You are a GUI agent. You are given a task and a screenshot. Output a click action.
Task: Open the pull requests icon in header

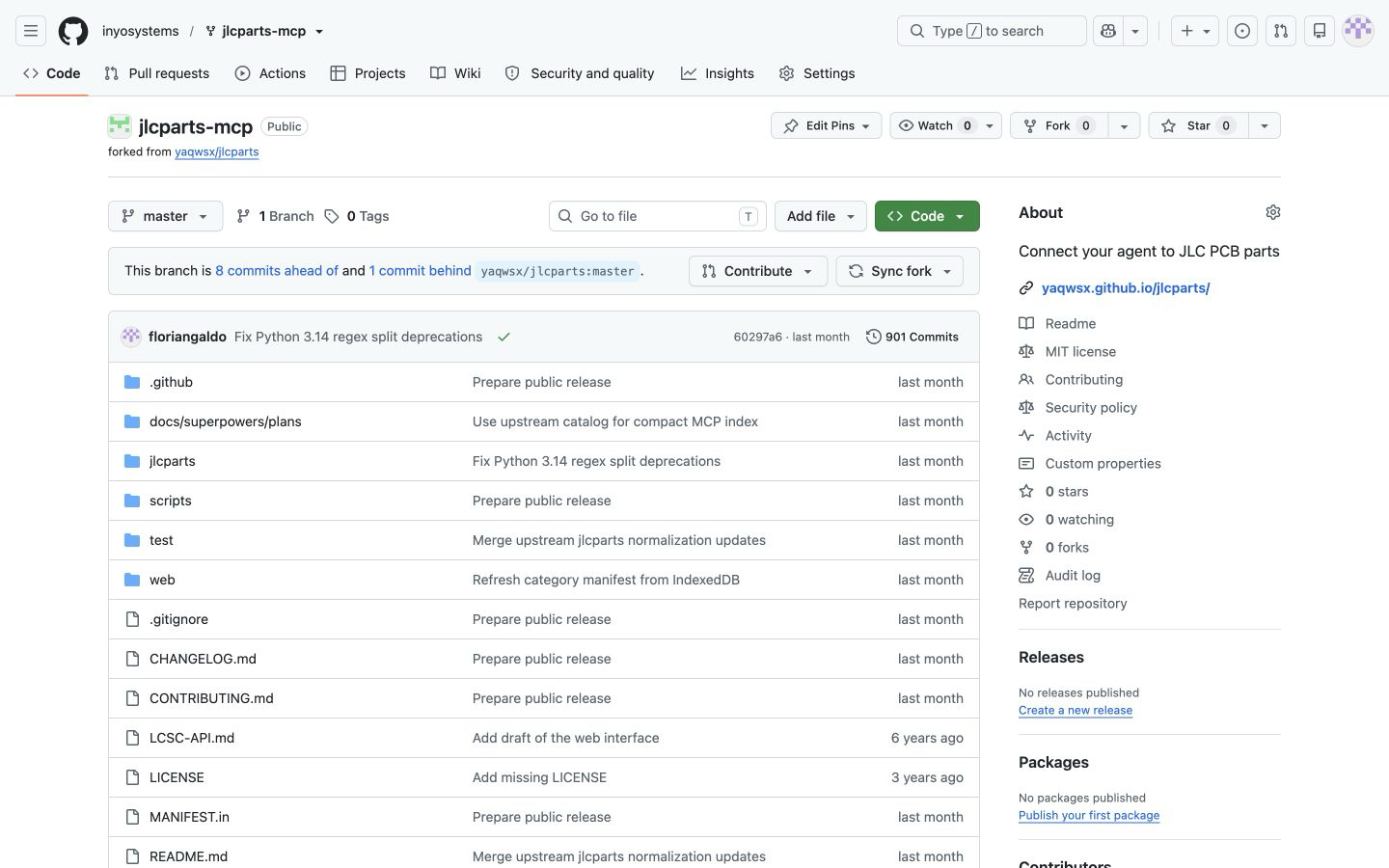click(1281, 31)
